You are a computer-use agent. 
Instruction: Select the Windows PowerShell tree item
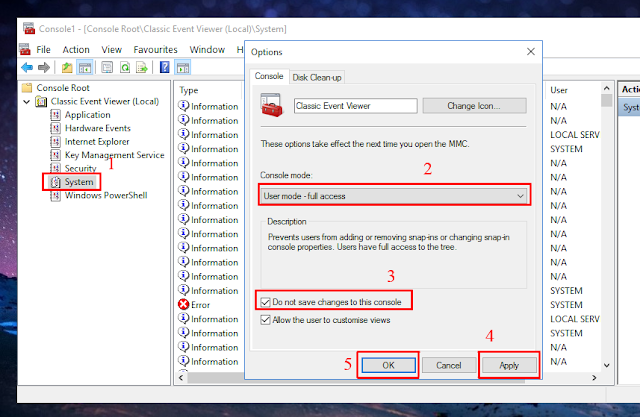106,195
